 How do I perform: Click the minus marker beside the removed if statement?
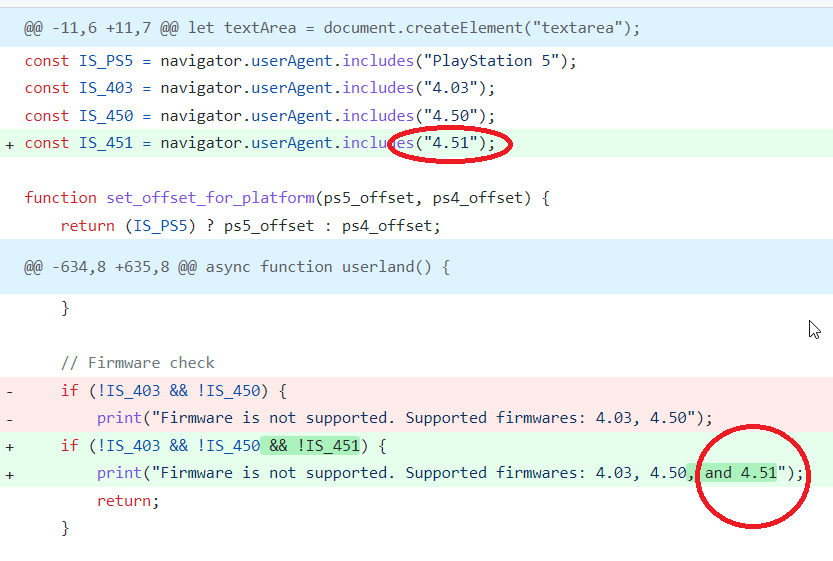(x=10, y=390)
